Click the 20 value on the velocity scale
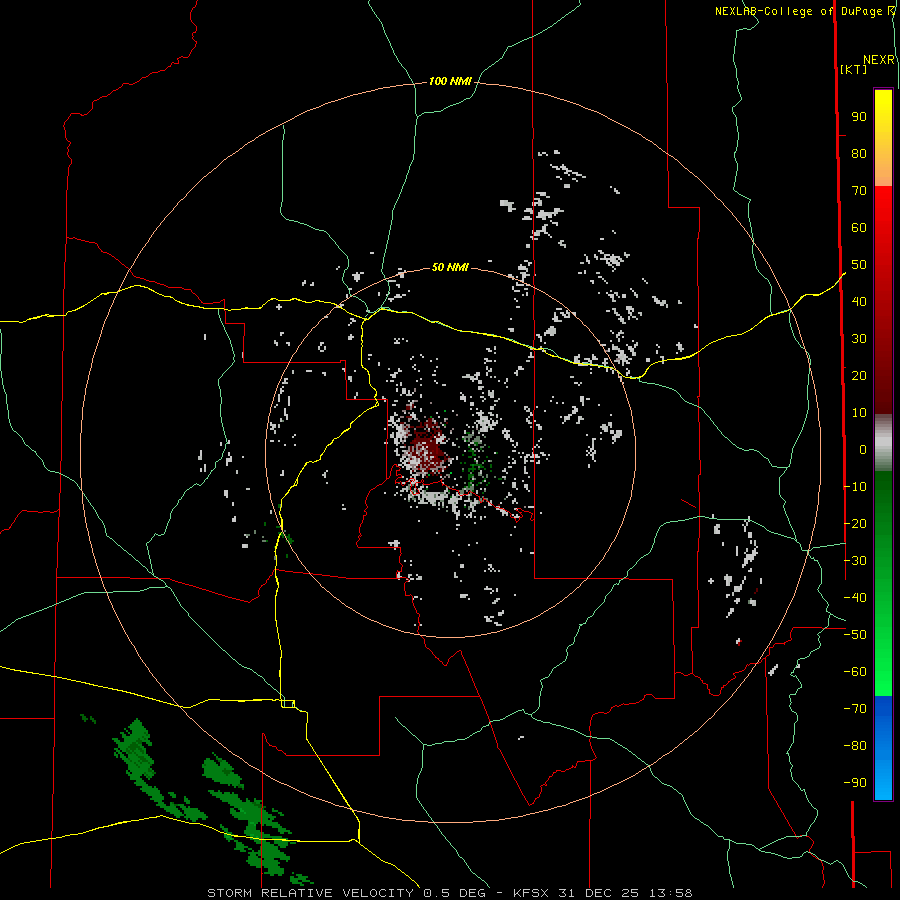This screenshot has width=900, height=900. (x=859, y=375)
